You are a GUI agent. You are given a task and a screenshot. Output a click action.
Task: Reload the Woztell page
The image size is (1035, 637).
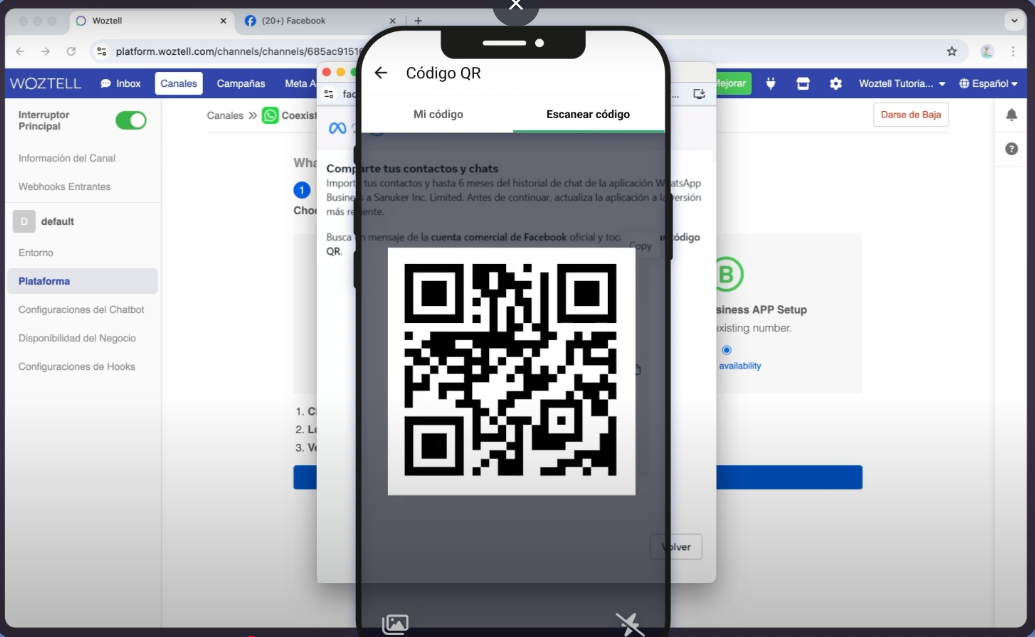pos(71,51)
